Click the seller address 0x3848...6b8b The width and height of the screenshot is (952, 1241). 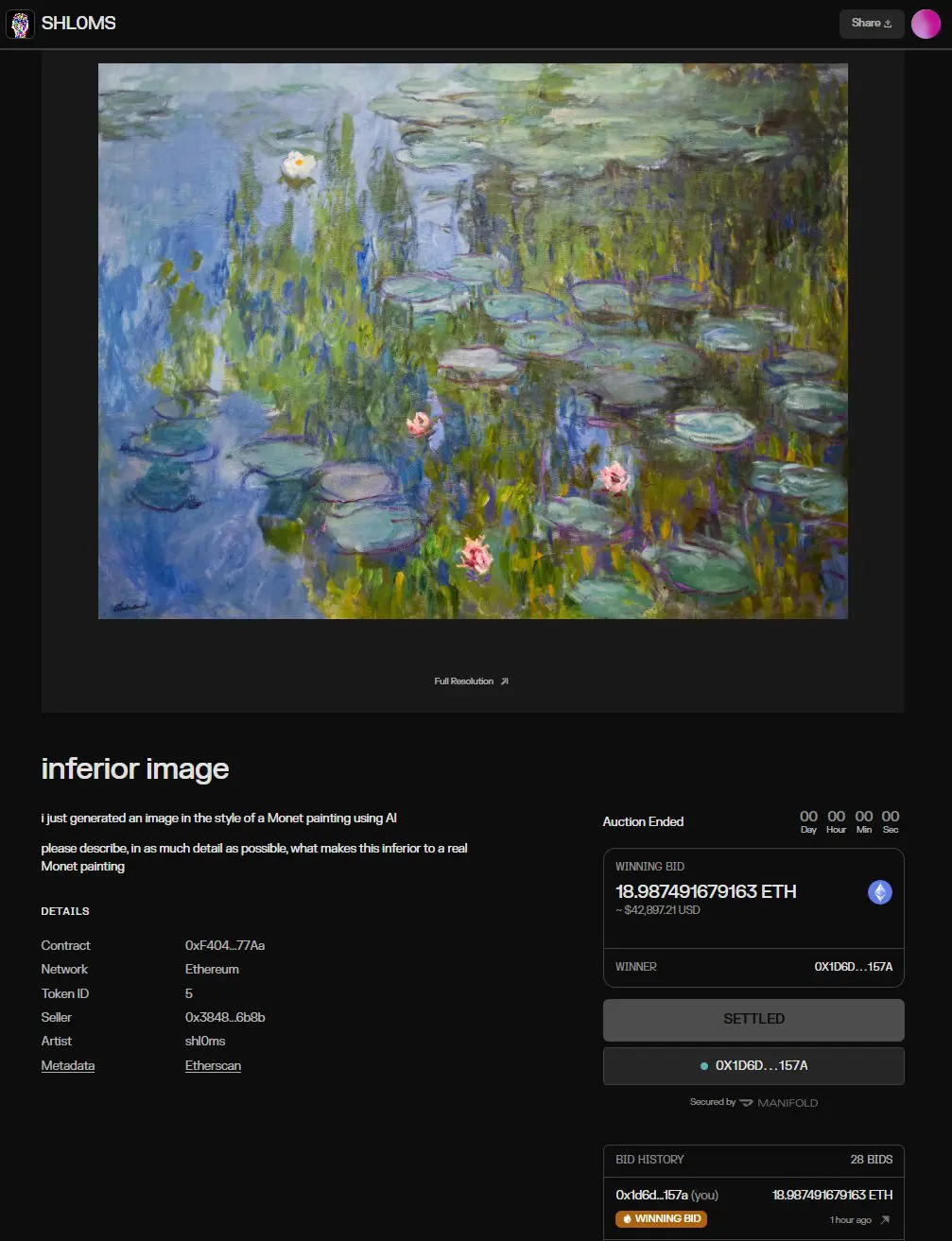click(x=225, y=1017)
